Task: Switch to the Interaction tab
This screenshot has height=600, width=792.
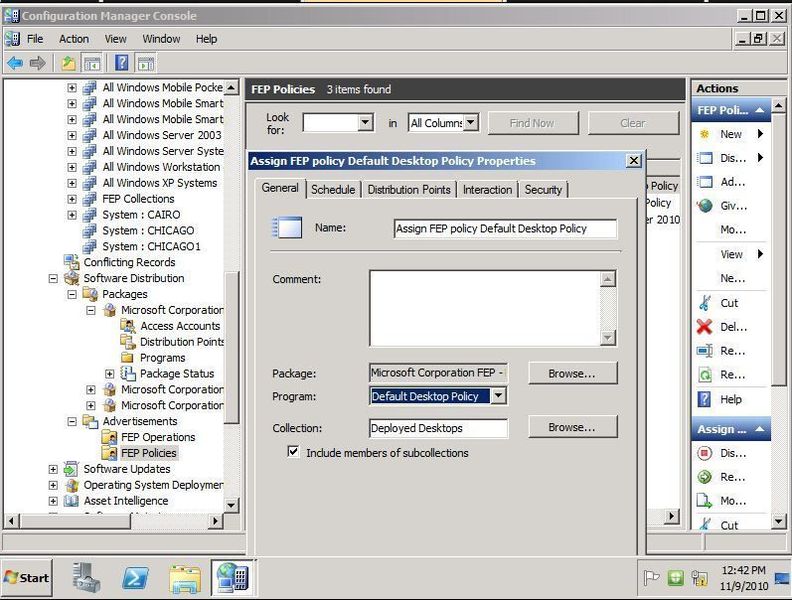Action: 487,189
